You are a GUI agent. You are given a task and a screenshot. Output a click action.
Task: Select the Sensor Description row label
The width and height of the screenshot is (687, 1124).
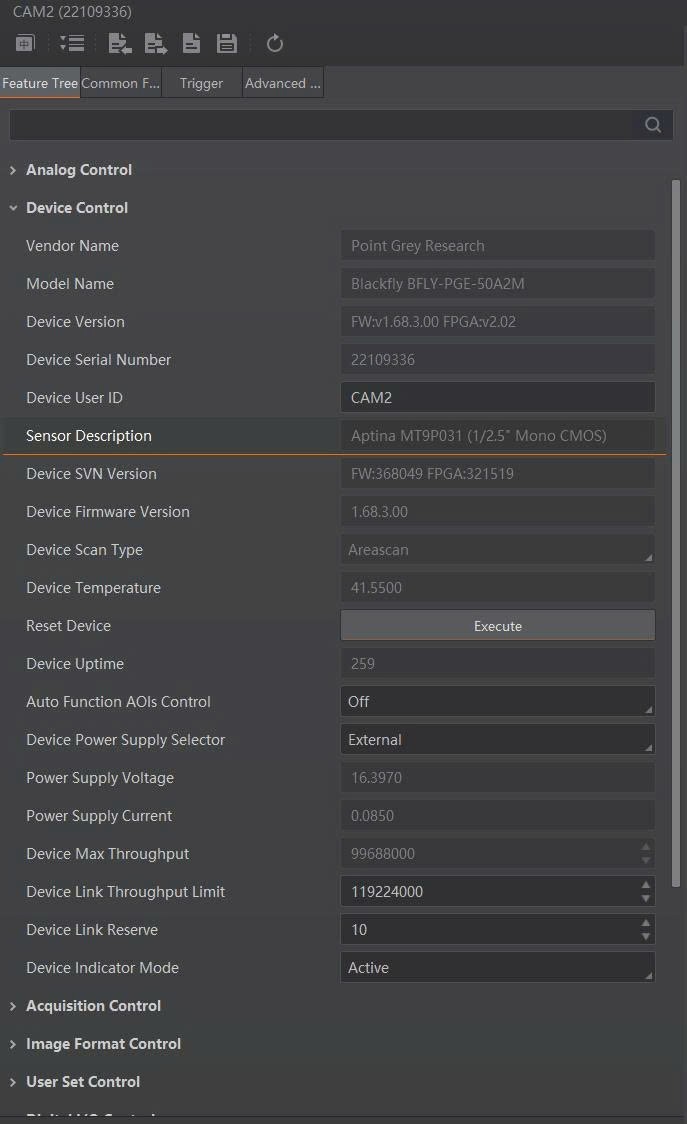click(89, 436)
